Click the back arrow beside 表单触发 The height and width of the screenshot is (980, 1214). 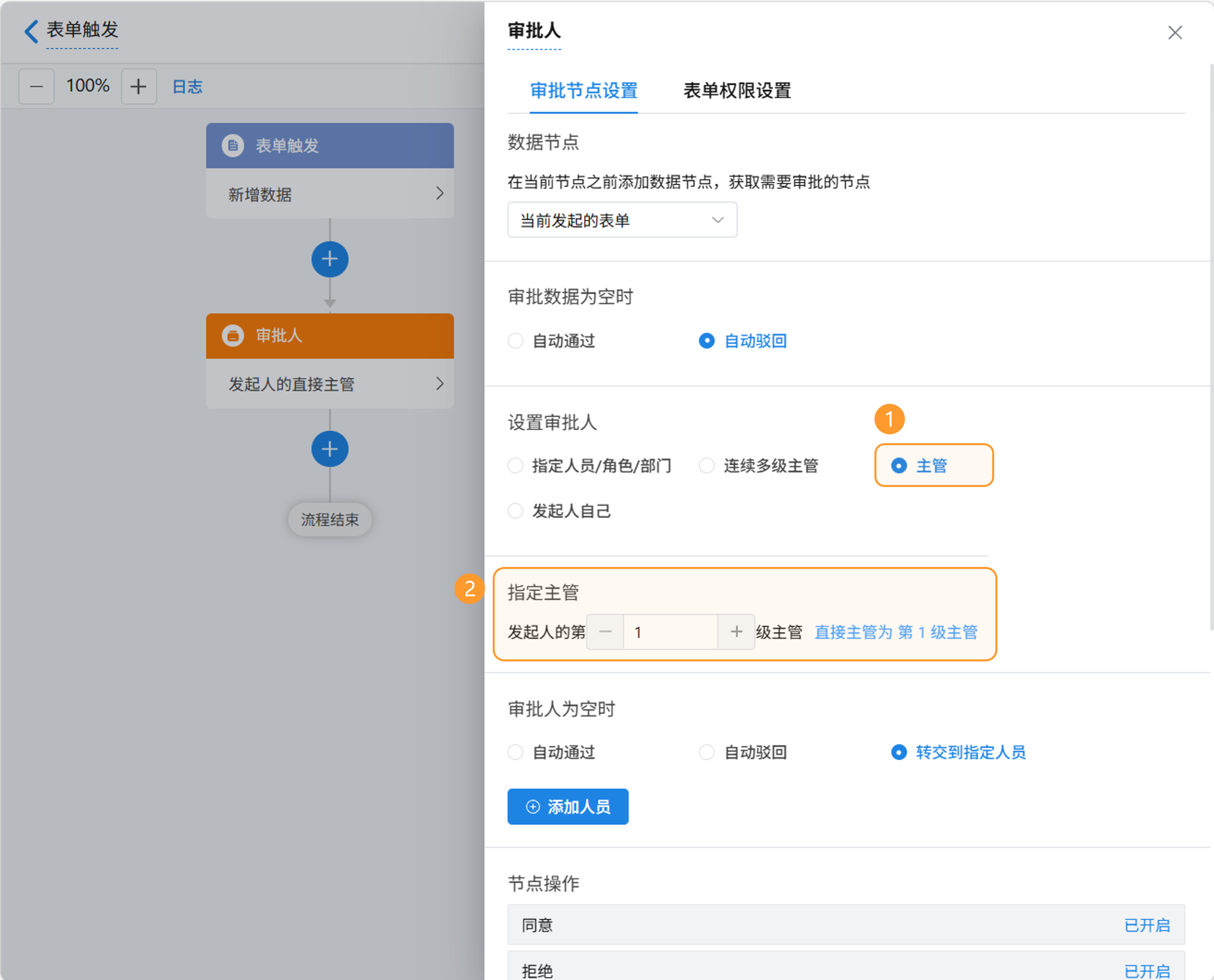coord(31,31)
